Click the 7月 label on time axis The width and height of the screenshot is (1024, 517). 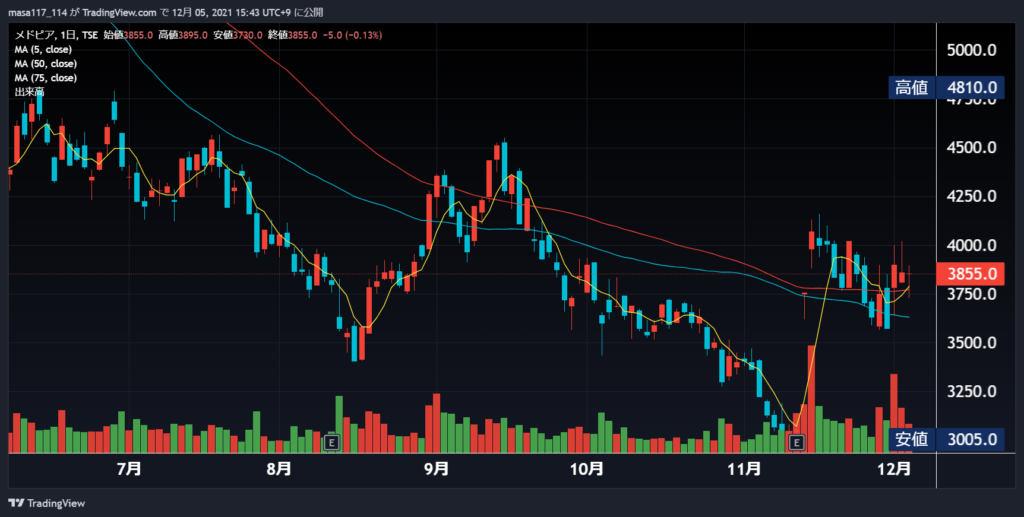[x=129, y=469]
